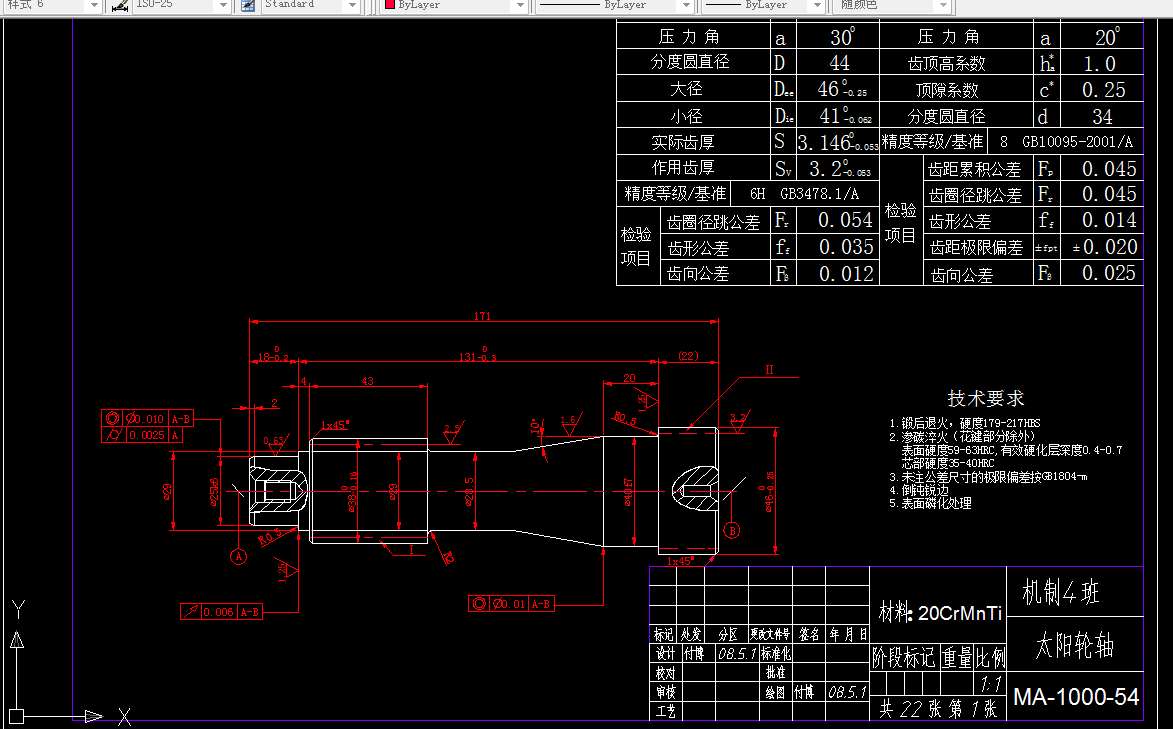This screenshot has height=729, width=1173.
Task: Select datum circle A
Action: pos(239,556)
